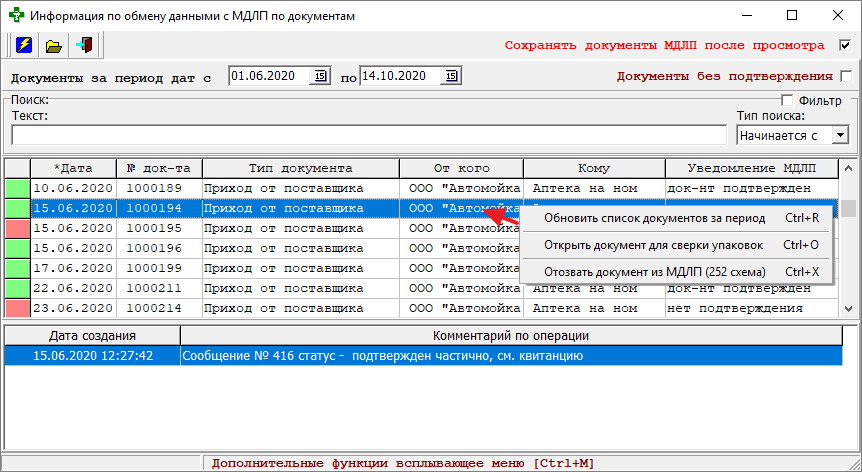Select 'Отозвать документ из МДЛП (252 схема)'
862x472 pixels.
point(653,272)
